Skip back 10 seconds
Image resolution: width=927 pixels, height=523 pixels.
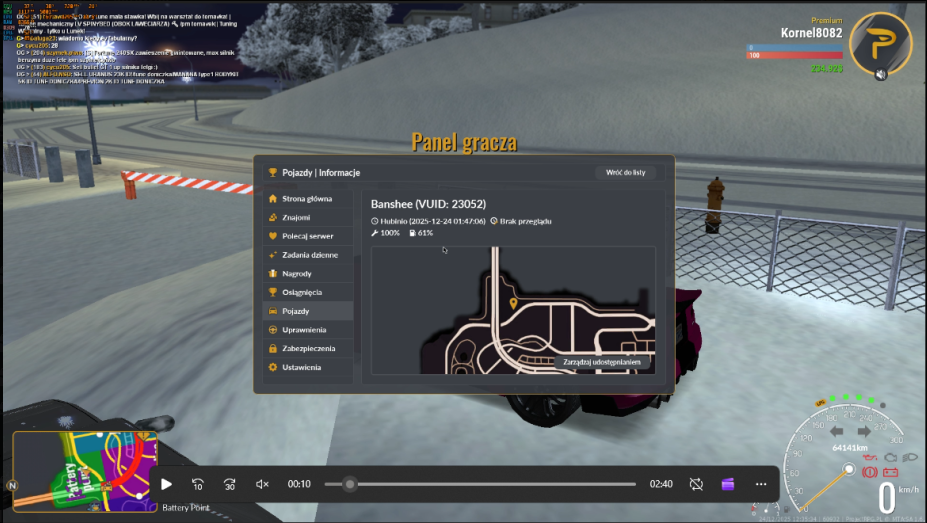pos(198,485)
